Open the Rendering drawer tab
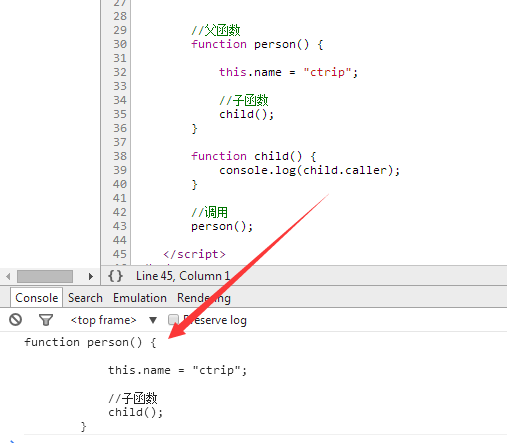This screenshot has height=443, width=507. [x=204, y=298]
